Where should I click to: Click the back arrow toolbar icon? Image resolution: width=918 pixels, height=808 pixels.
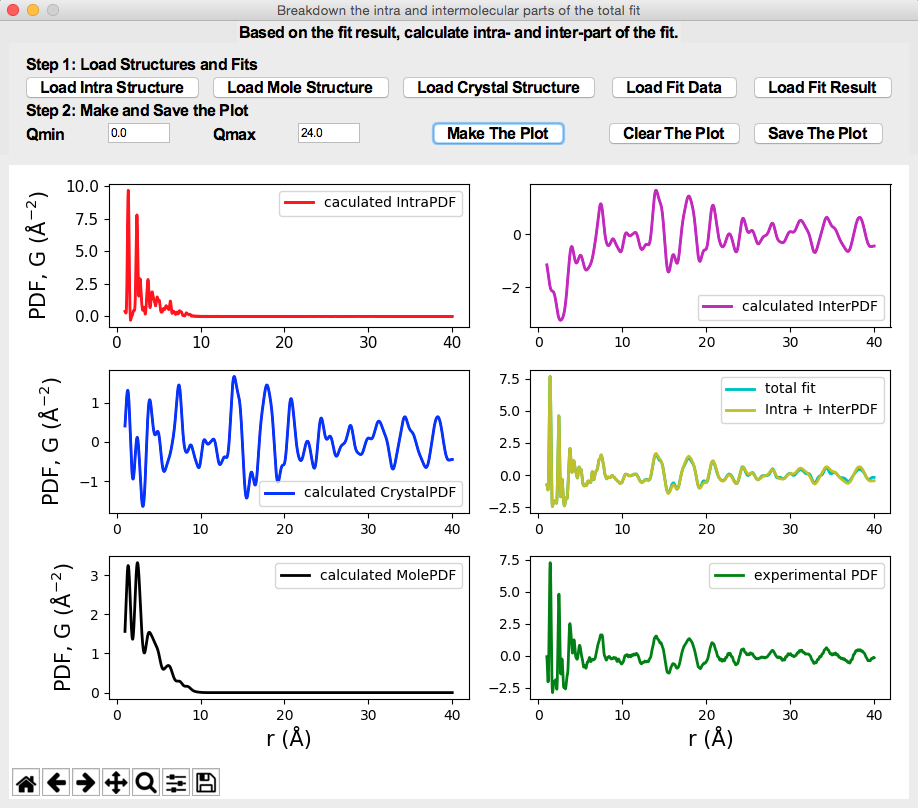[x=56, y=783]
